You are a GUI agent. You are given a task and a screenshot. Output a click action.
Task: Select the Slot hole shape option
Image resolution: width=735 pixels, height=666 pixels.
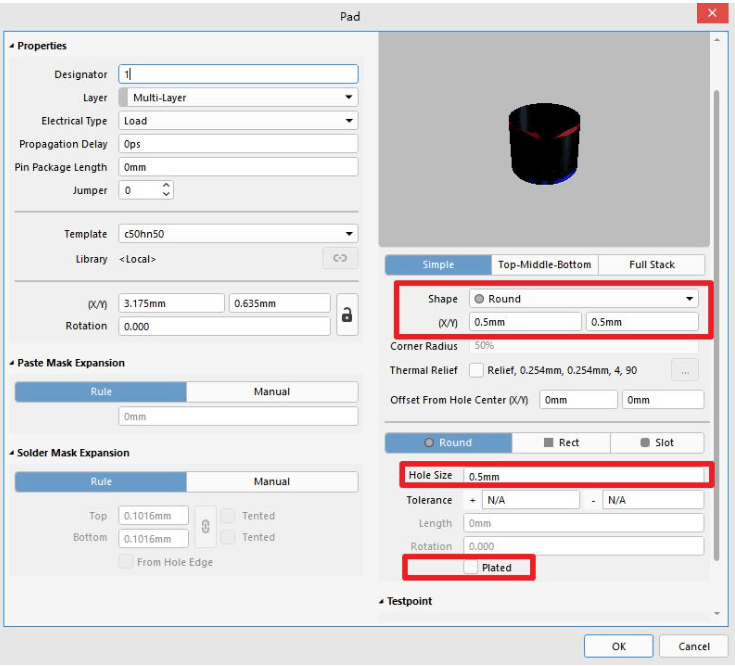point(657,442)
